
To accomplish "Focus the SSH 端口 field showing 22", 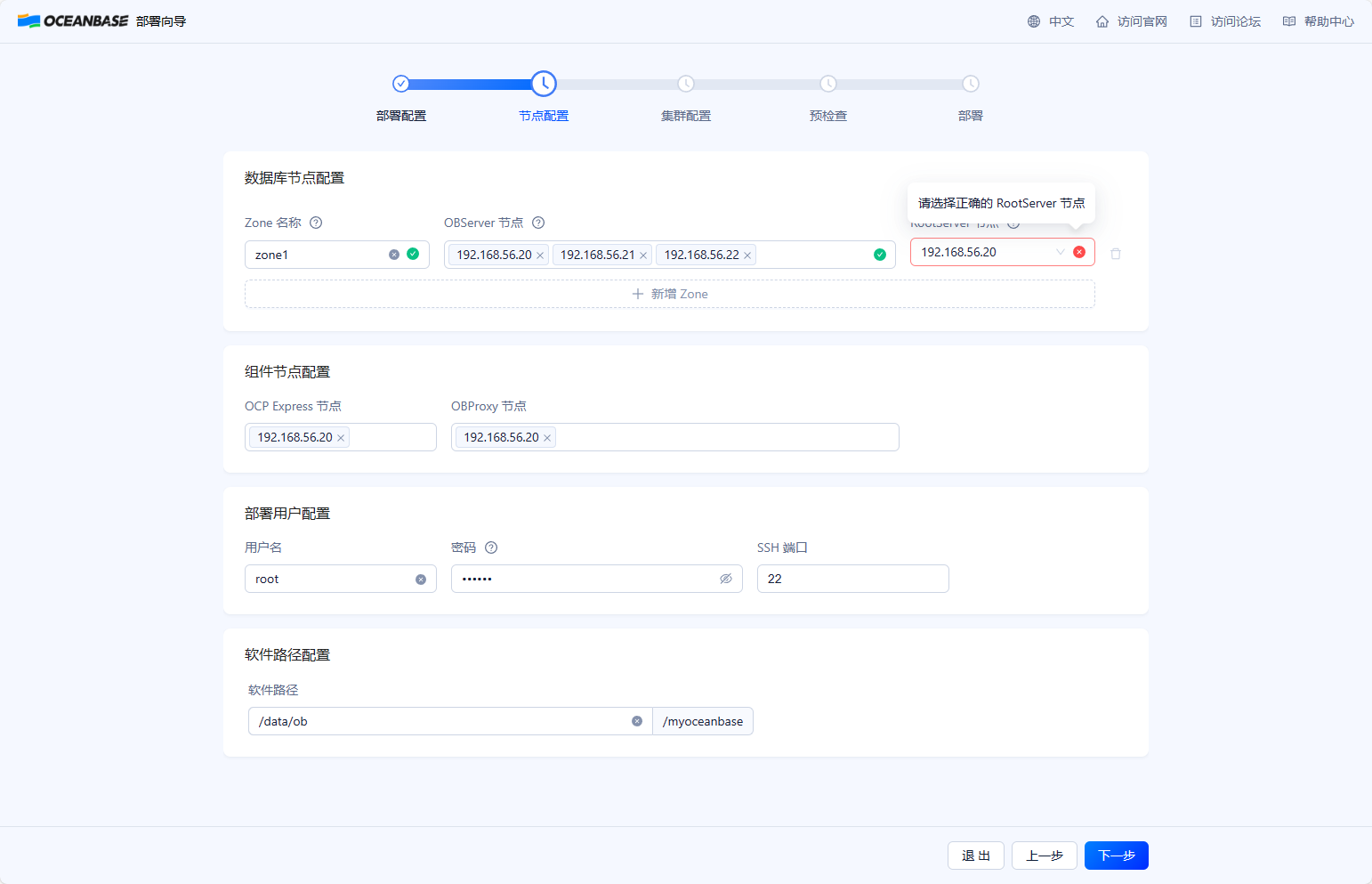I will [x=853, y=579].
